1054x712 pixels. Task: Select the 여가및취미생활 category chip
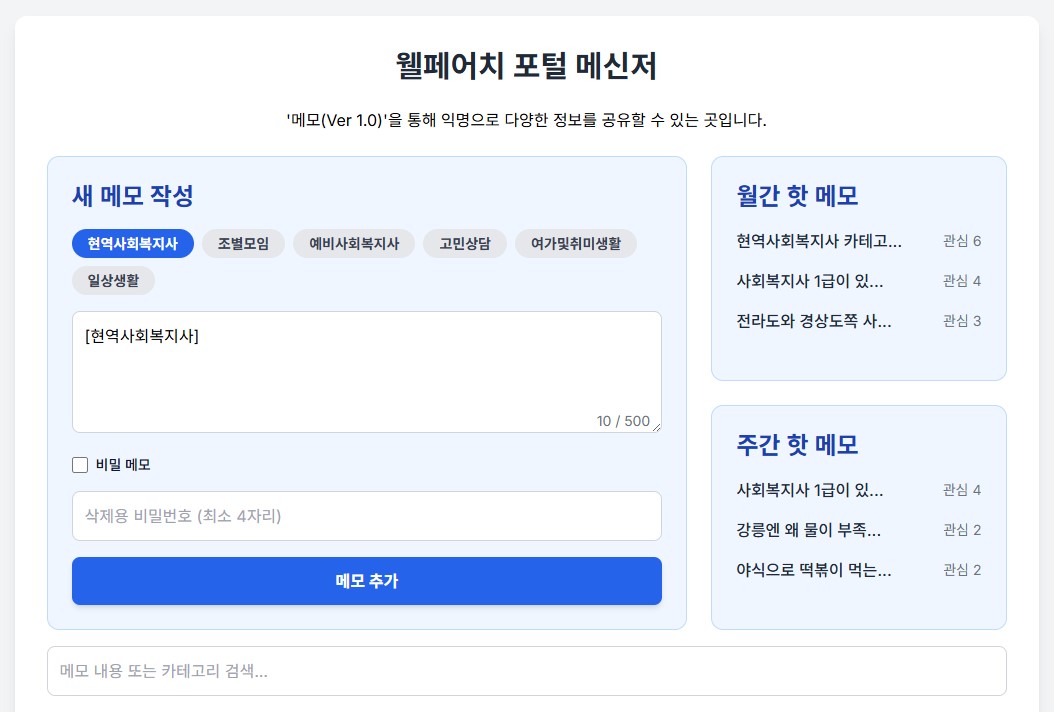(577, 243)
